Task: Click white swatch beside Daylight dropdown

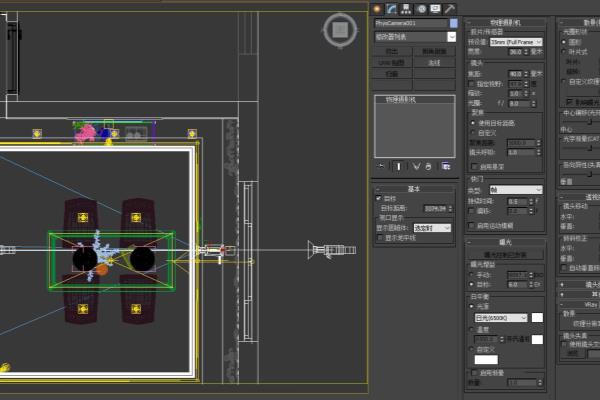Action: tap(537, 317)
